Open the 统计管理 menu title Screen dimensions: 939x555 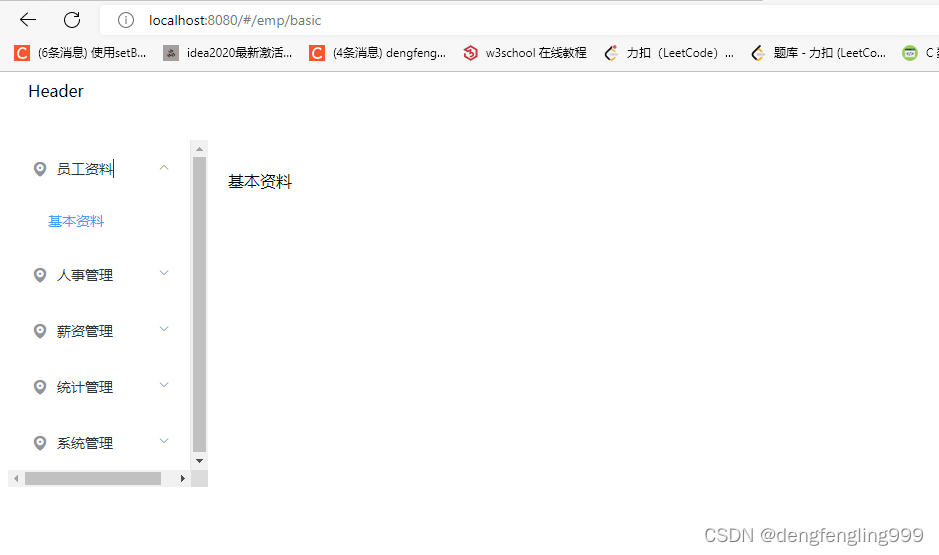85,387
